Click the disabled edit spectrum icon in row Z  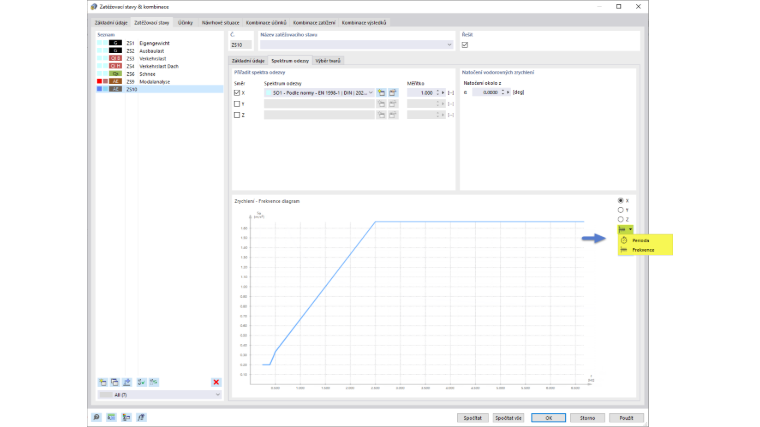click(393, 115)
